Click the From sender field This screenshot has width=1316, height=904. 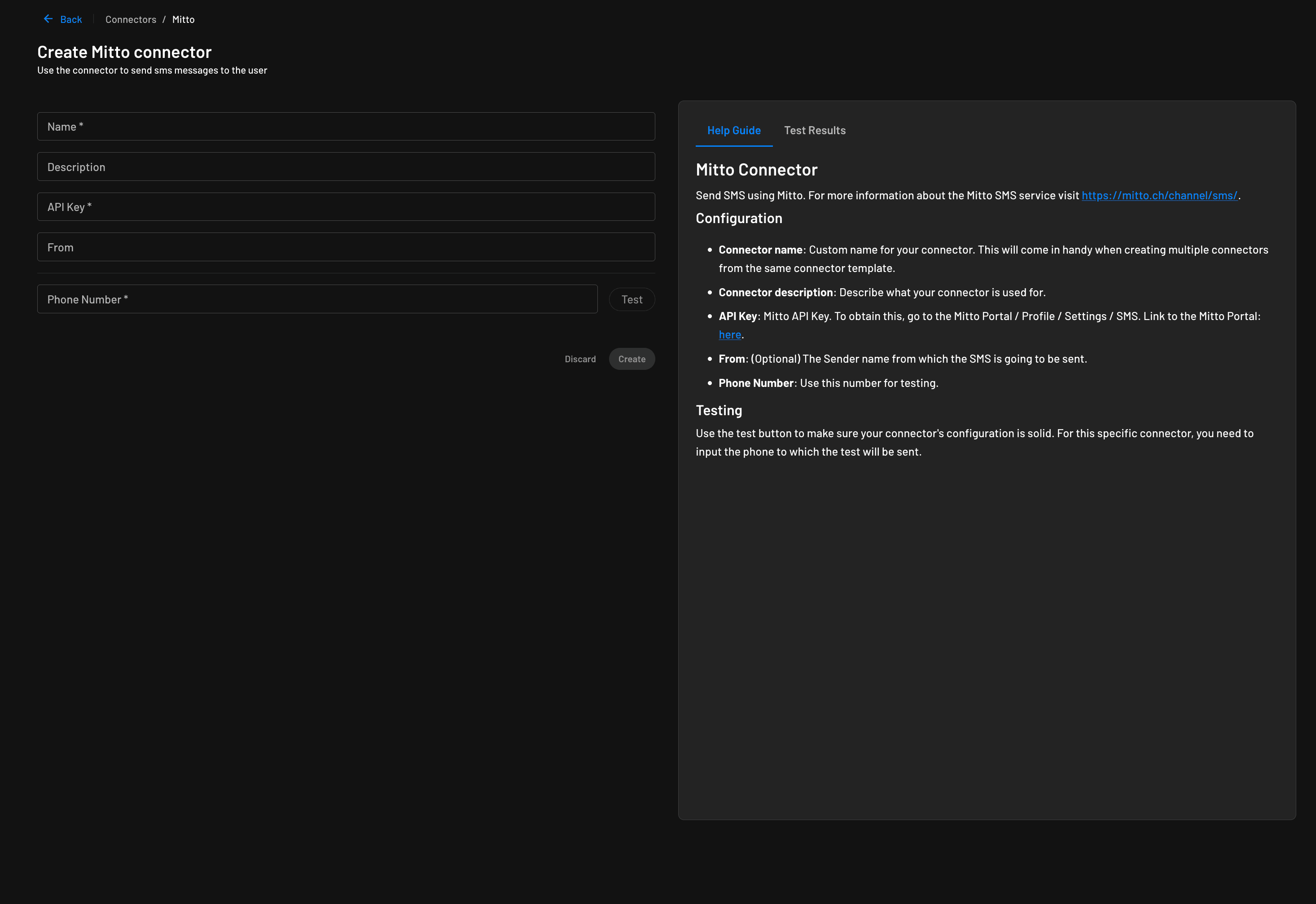(346, 247)
